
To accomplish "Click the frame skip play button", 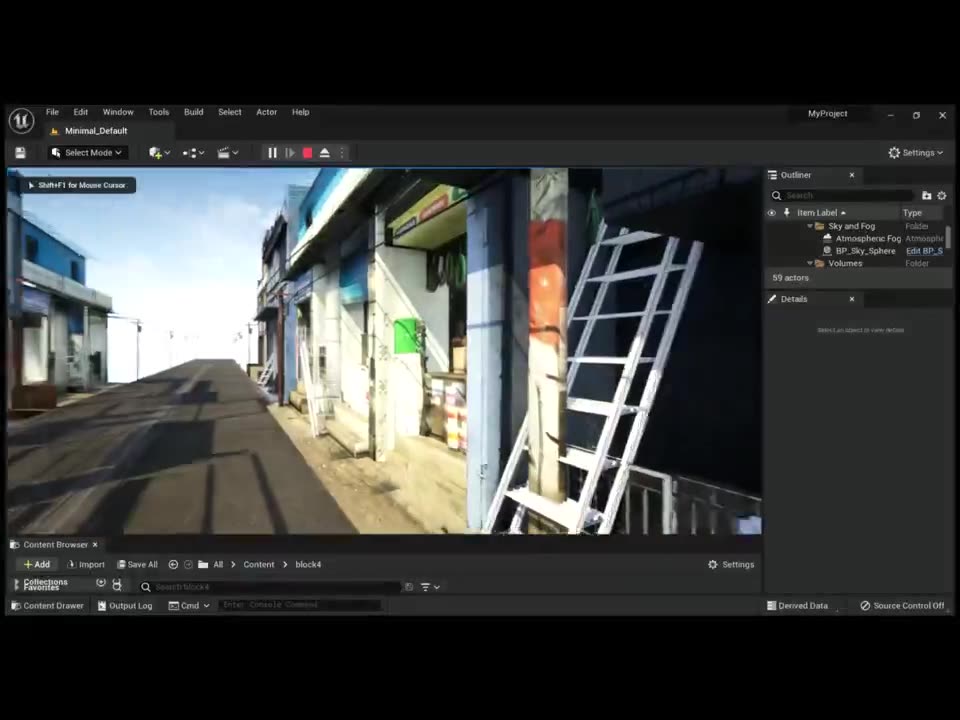I will [290, 153].
